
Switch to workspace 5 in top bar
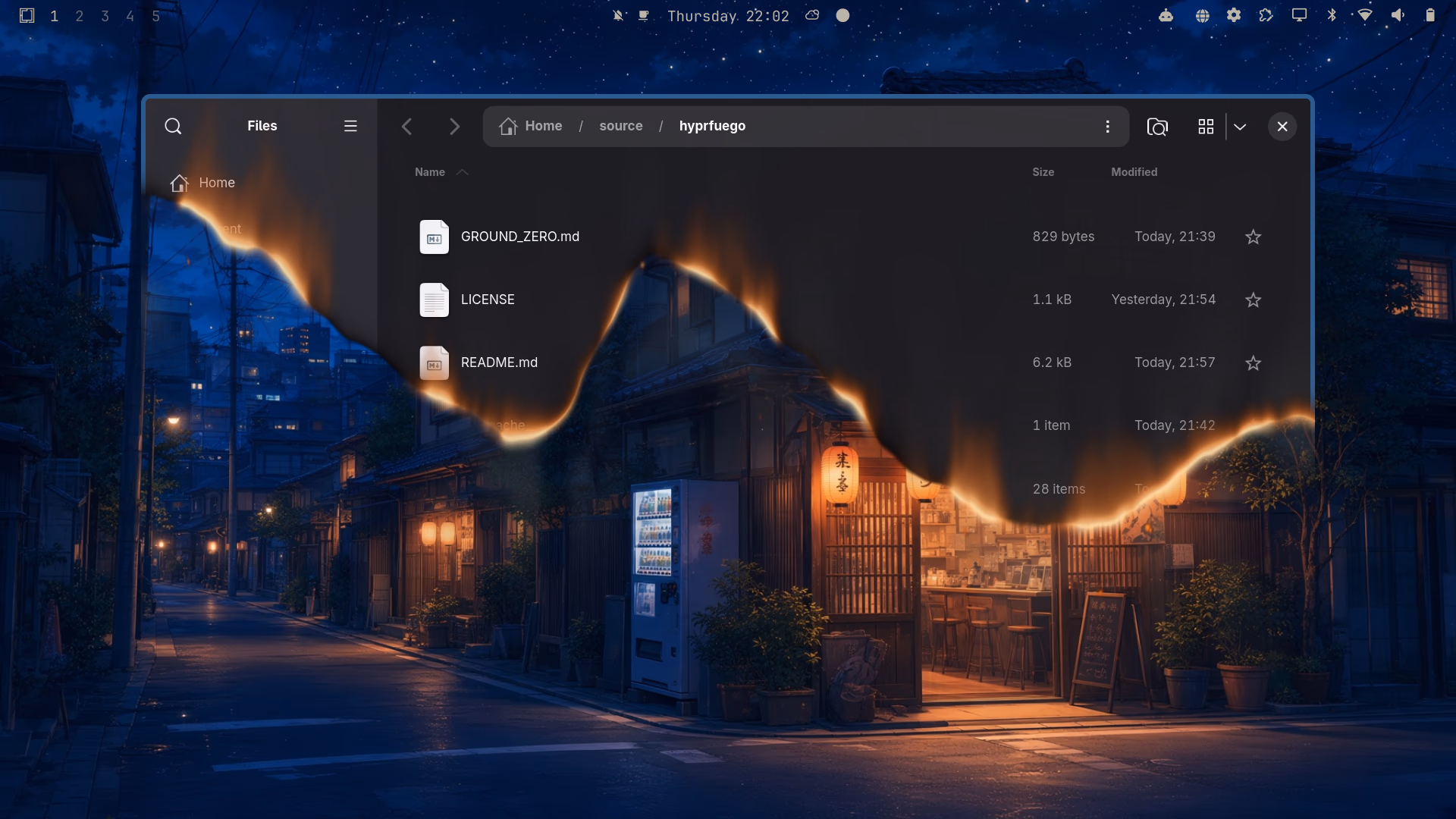[156, 16]
